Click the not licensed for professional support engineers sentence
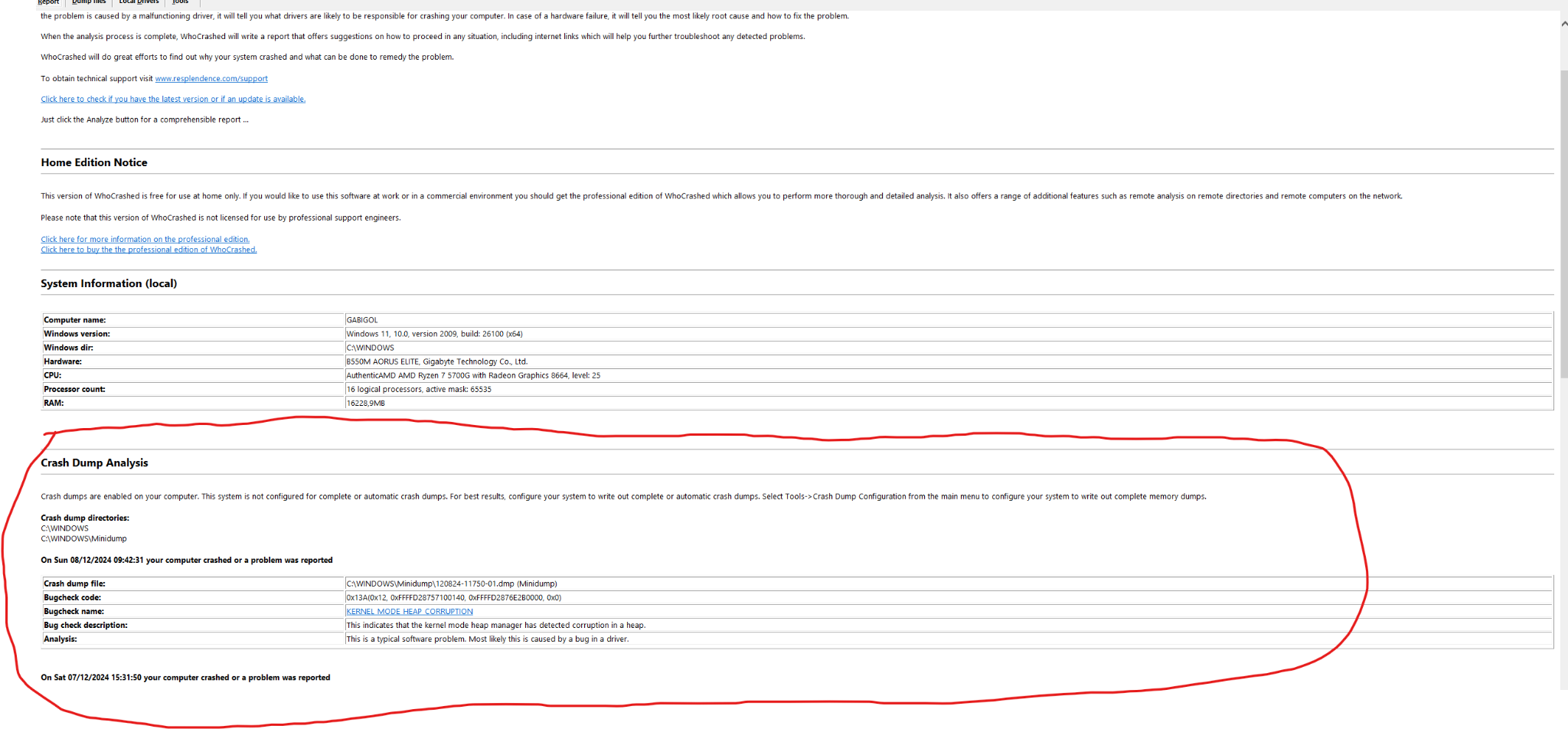The width and height of the screenshot is (1568, 729). (220, 217)
